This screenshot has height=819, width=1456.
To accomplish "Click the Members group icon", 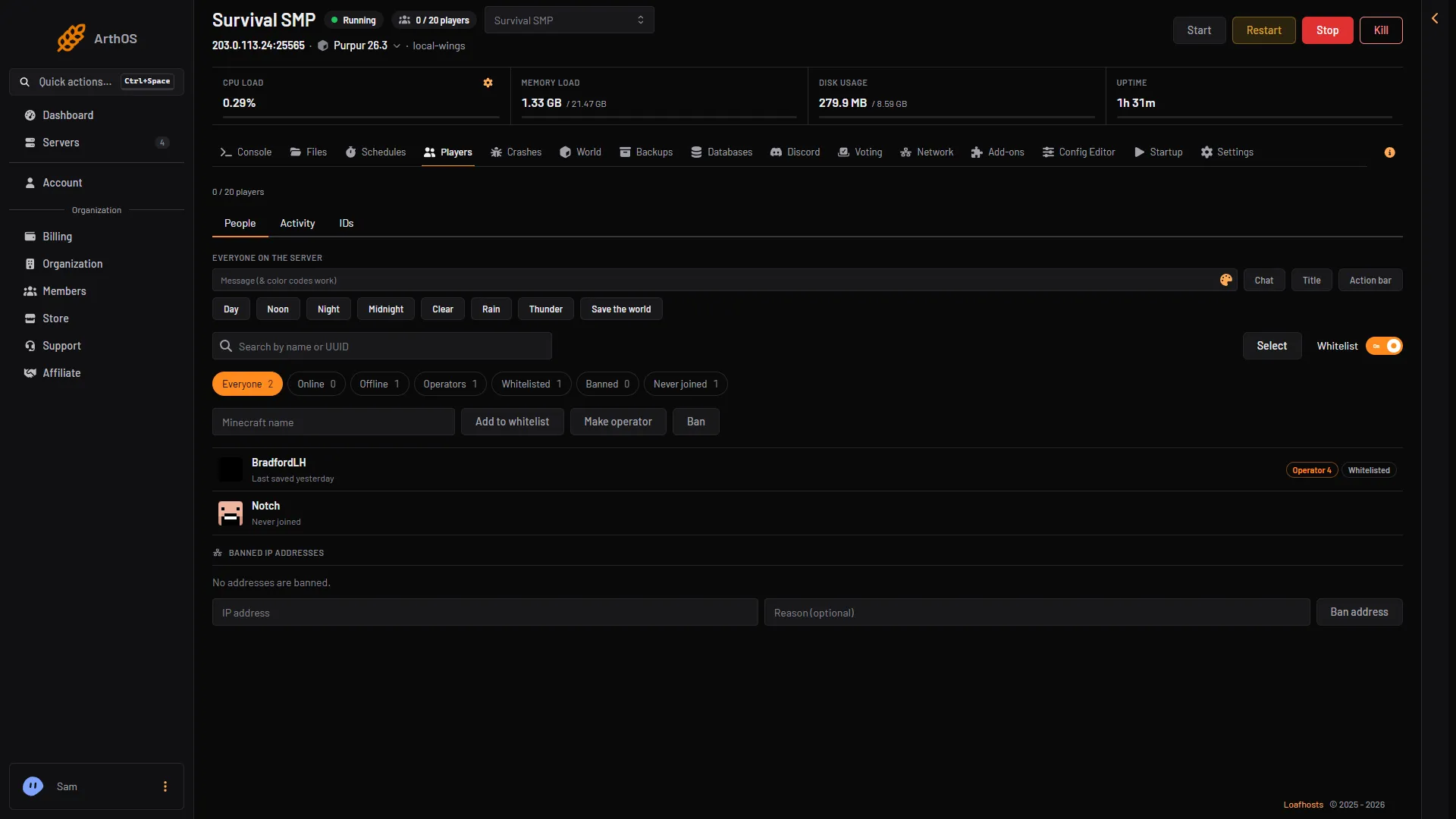I will [x=30, y=291].
